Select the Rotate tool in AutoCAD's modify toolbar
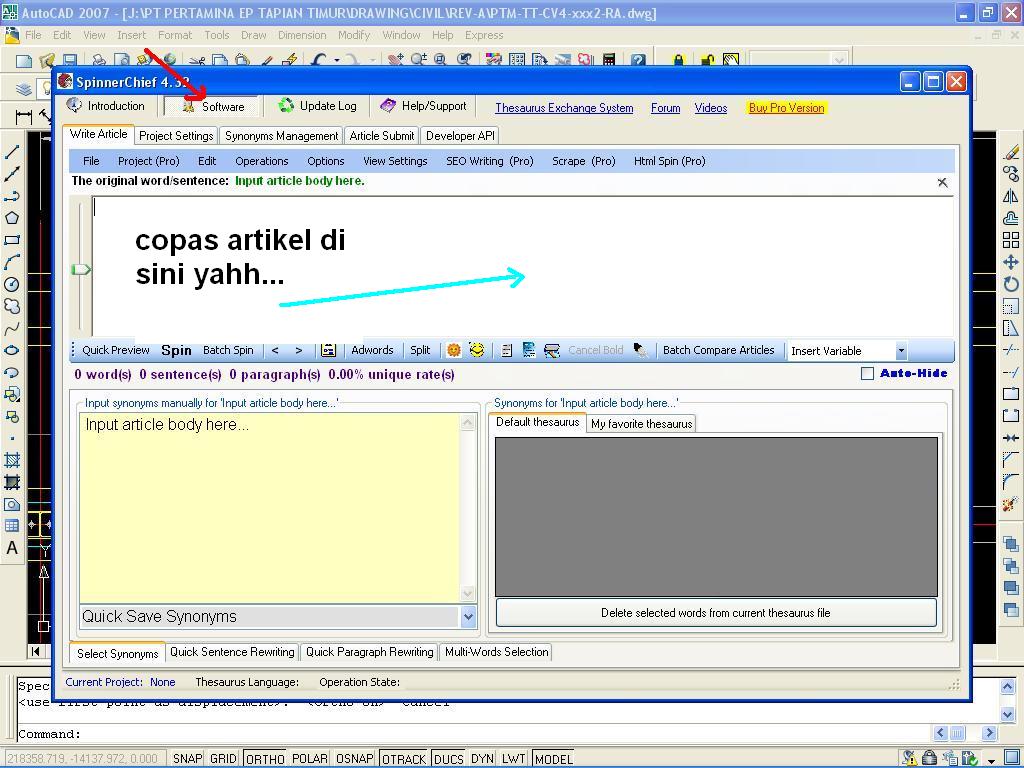The height and width of the screenshot is (768, 1024). [1011, 284]
